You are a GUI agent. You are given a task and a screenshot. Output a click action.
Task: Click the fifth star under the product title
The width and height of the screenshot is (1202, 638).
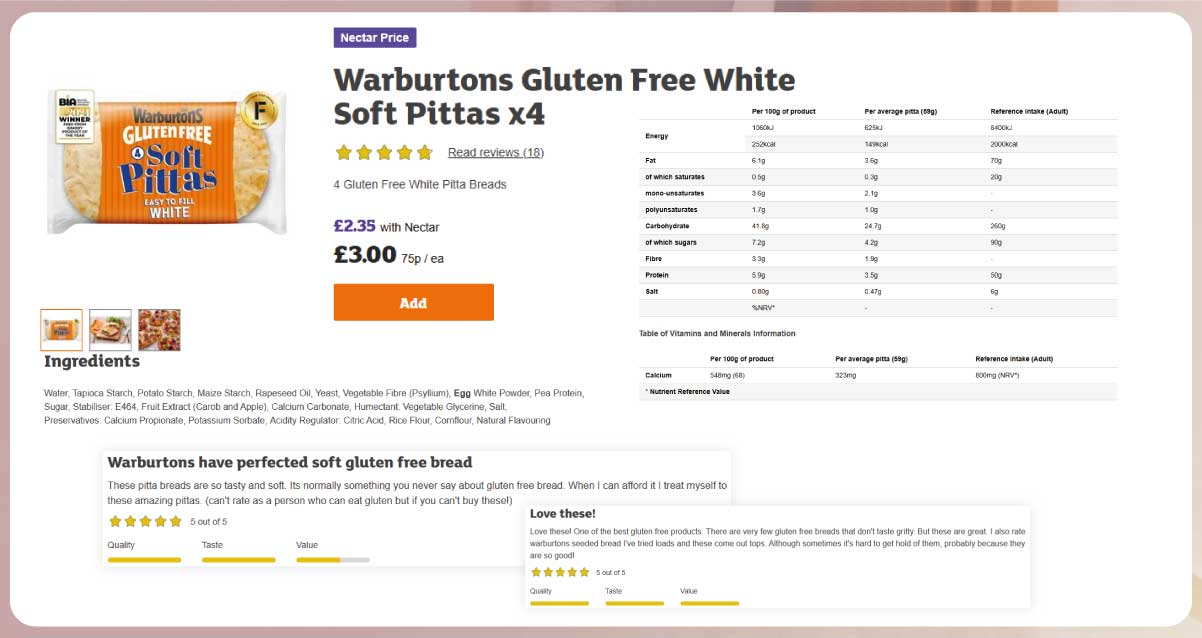[x=425, y=152]
